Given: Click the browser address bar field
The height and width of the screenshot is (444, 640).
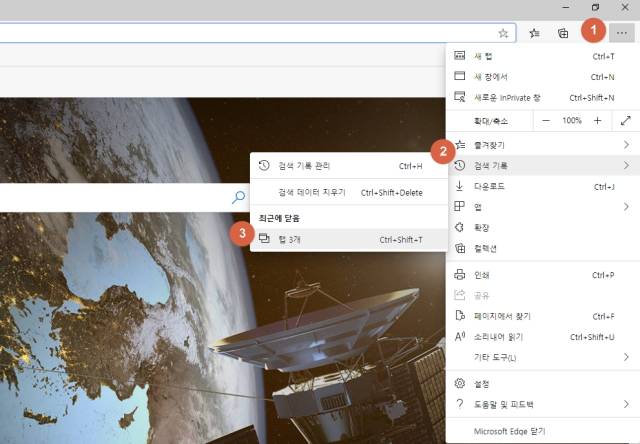Looking at the screenshot, I should coord(257,33).
